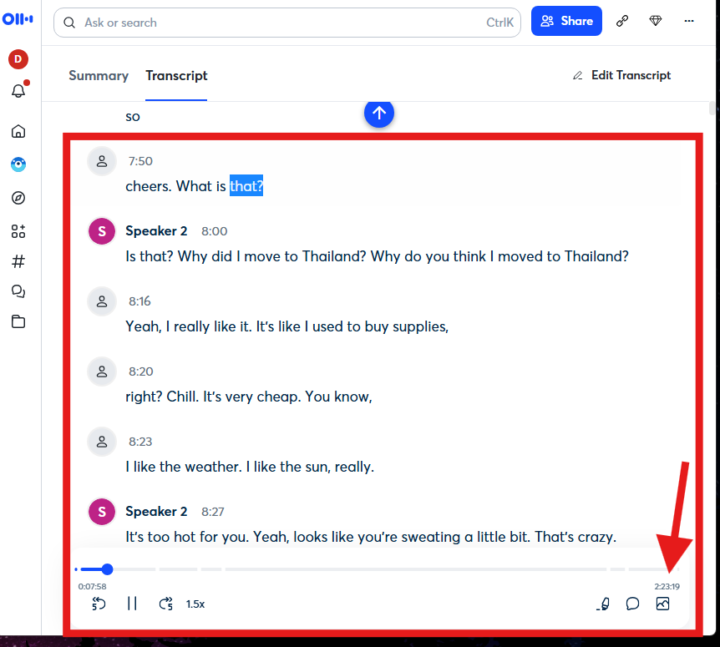This screenshot has height=647, width=720.
Task: Open the Apps grid icon
Action: click(x=18, y=231)
